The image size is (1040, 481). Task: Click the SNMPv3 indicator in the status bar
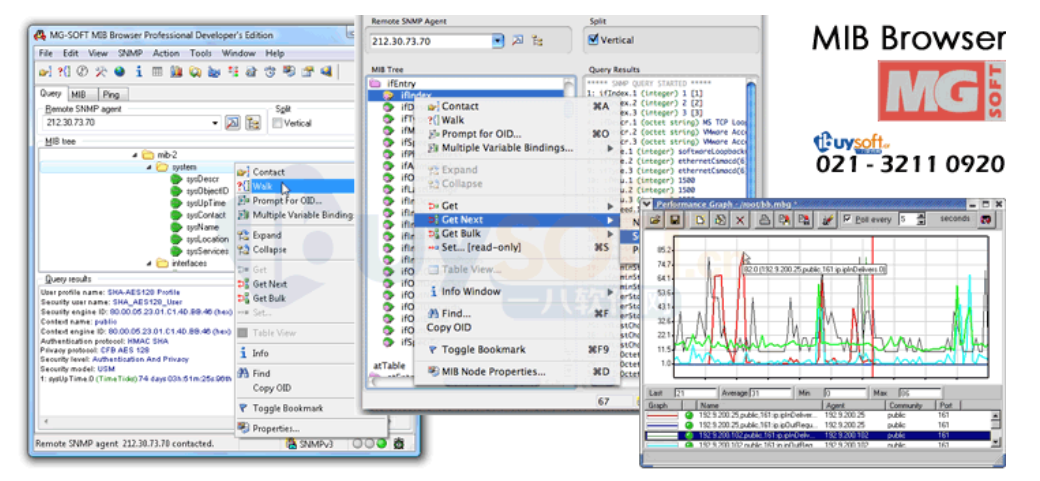tap(312, 443)
